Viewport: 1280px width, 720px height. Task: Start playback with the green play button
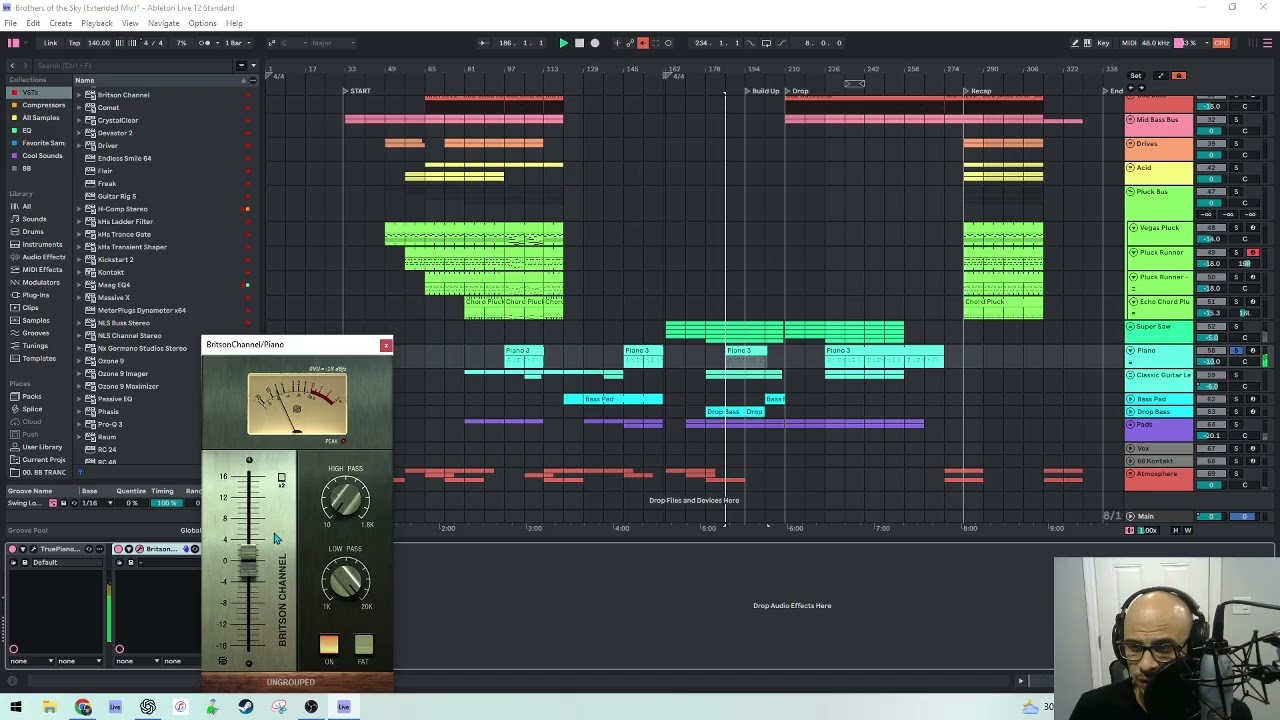(x=563, y=43)
